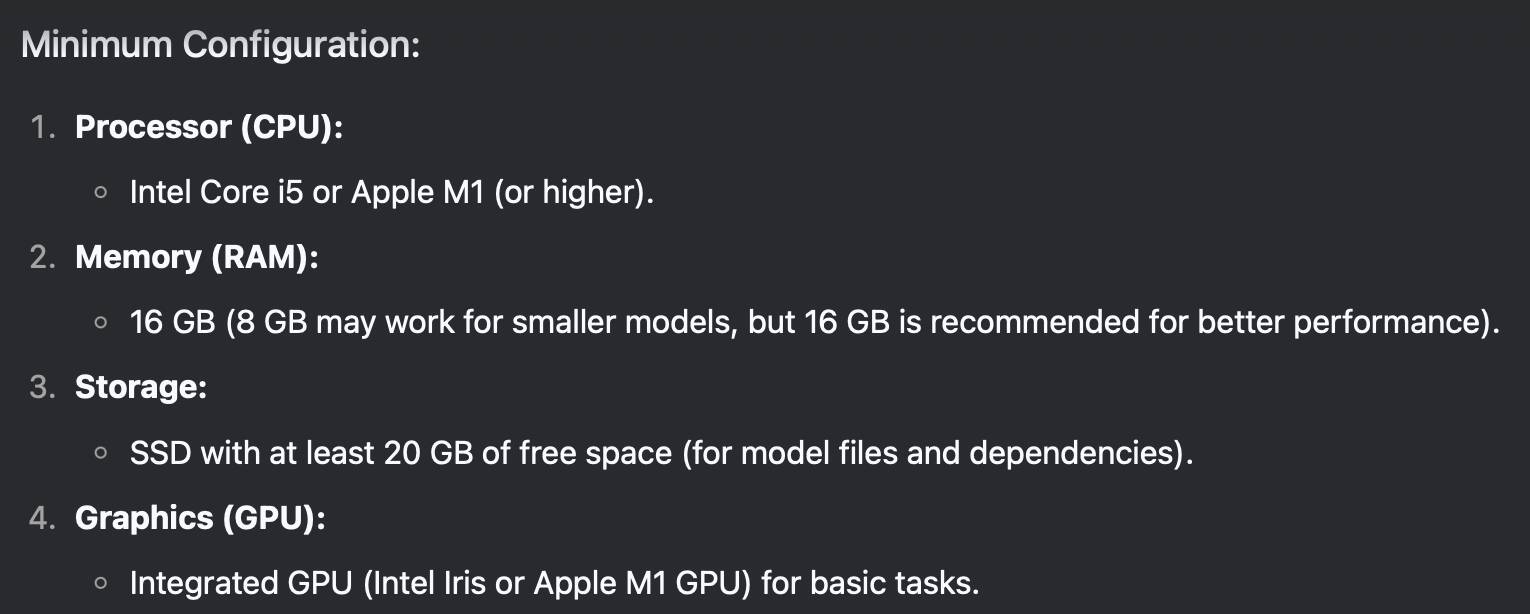Click the list number 1 marker
1530x614 pixels.
click(43, 127)
